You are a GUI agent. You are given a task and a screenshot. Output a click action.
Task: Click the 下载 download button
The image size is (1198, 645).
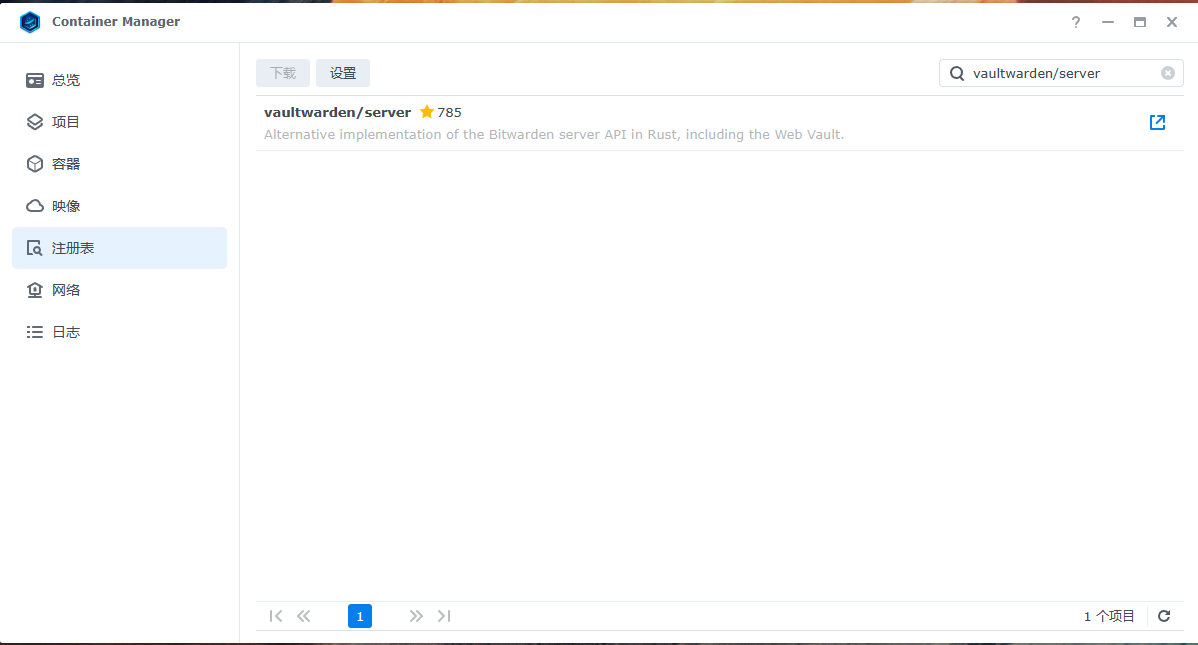pos(283,73)
